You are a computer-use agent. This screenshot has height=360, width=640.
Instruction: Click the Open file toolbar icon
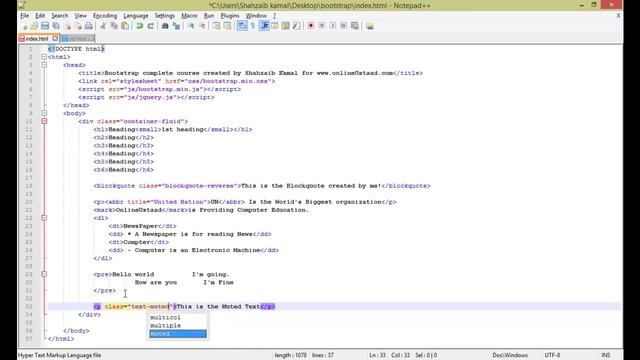[x=34, y=26]
